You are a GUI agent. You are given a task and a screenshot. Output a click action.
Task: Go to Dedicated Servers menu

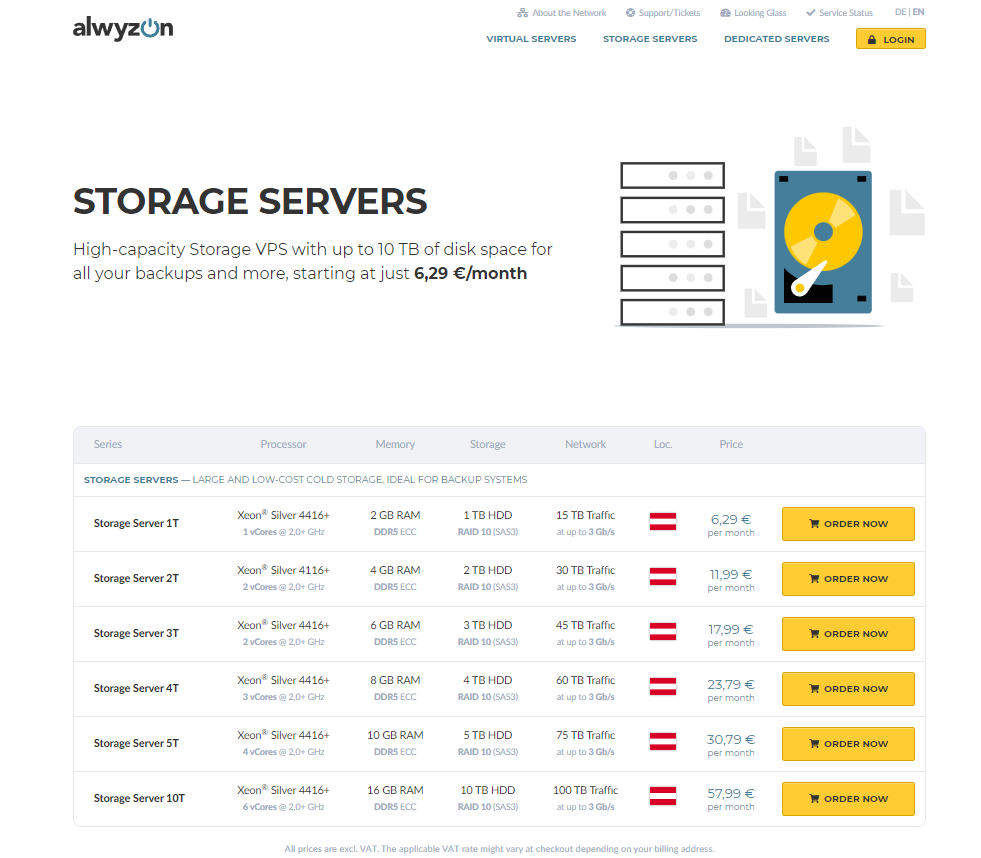tap(776, 39)
